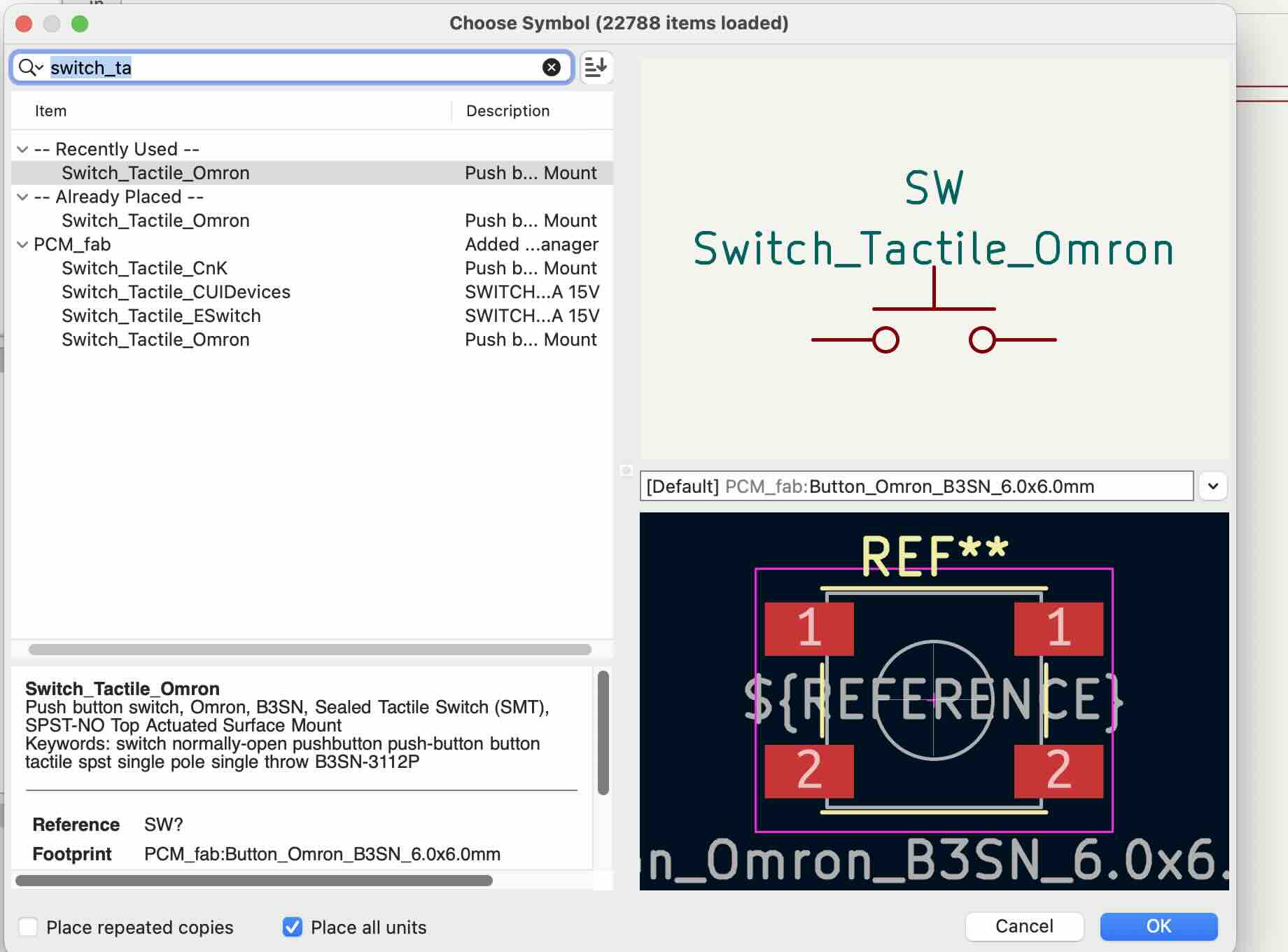Select Switch_Tactile_Omron under Recently Used
This screenshot has width=1288, height=952.
pos(312,173)
